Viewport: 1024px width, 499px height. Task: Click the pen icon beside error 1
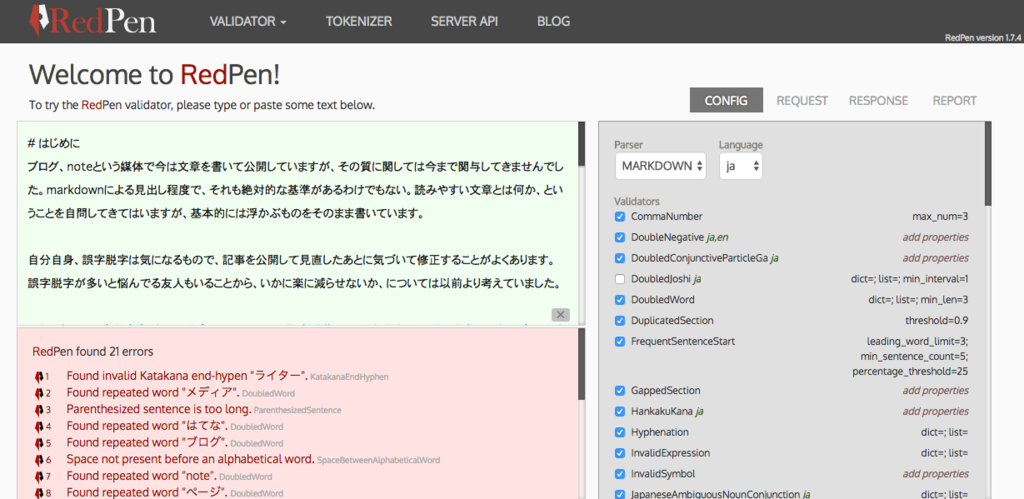point(40,376)
